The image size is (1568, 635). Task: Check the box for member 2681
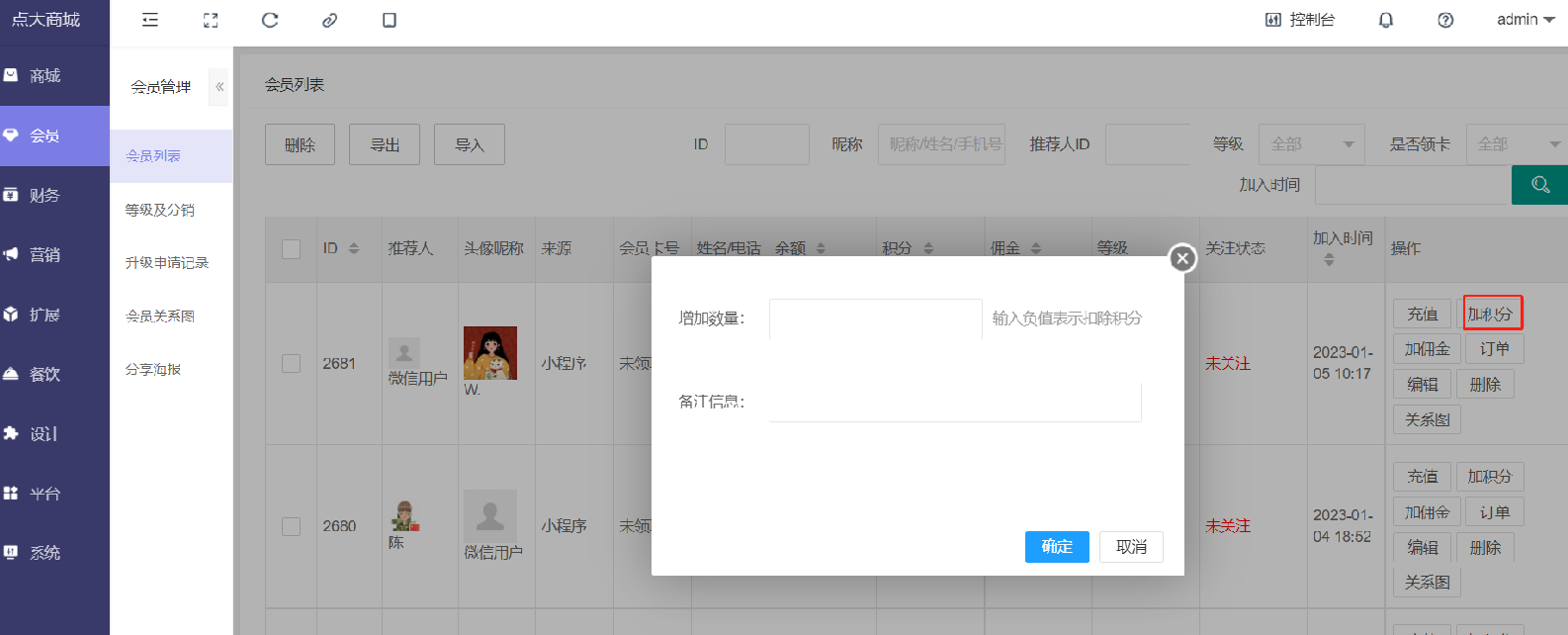click(x=291, y=363)
